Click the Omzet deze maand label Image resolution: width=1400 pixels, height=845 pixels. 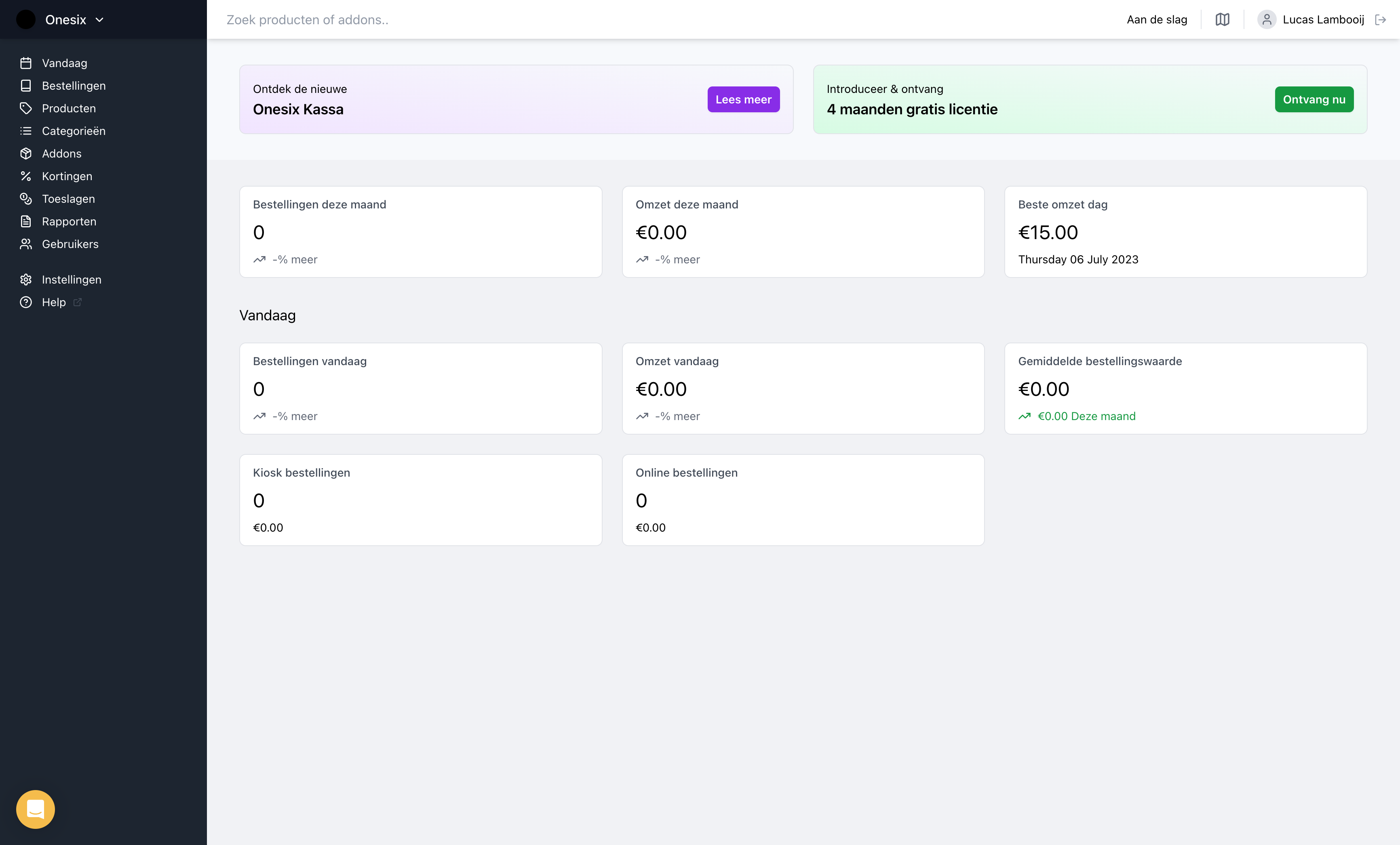point(686,204)
